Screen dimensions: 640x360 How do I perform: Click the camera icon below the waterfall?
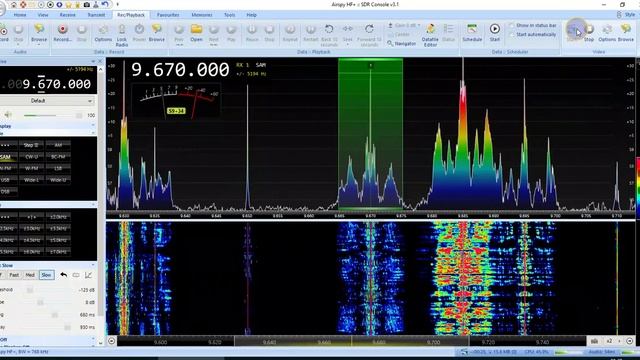point(595,341)
